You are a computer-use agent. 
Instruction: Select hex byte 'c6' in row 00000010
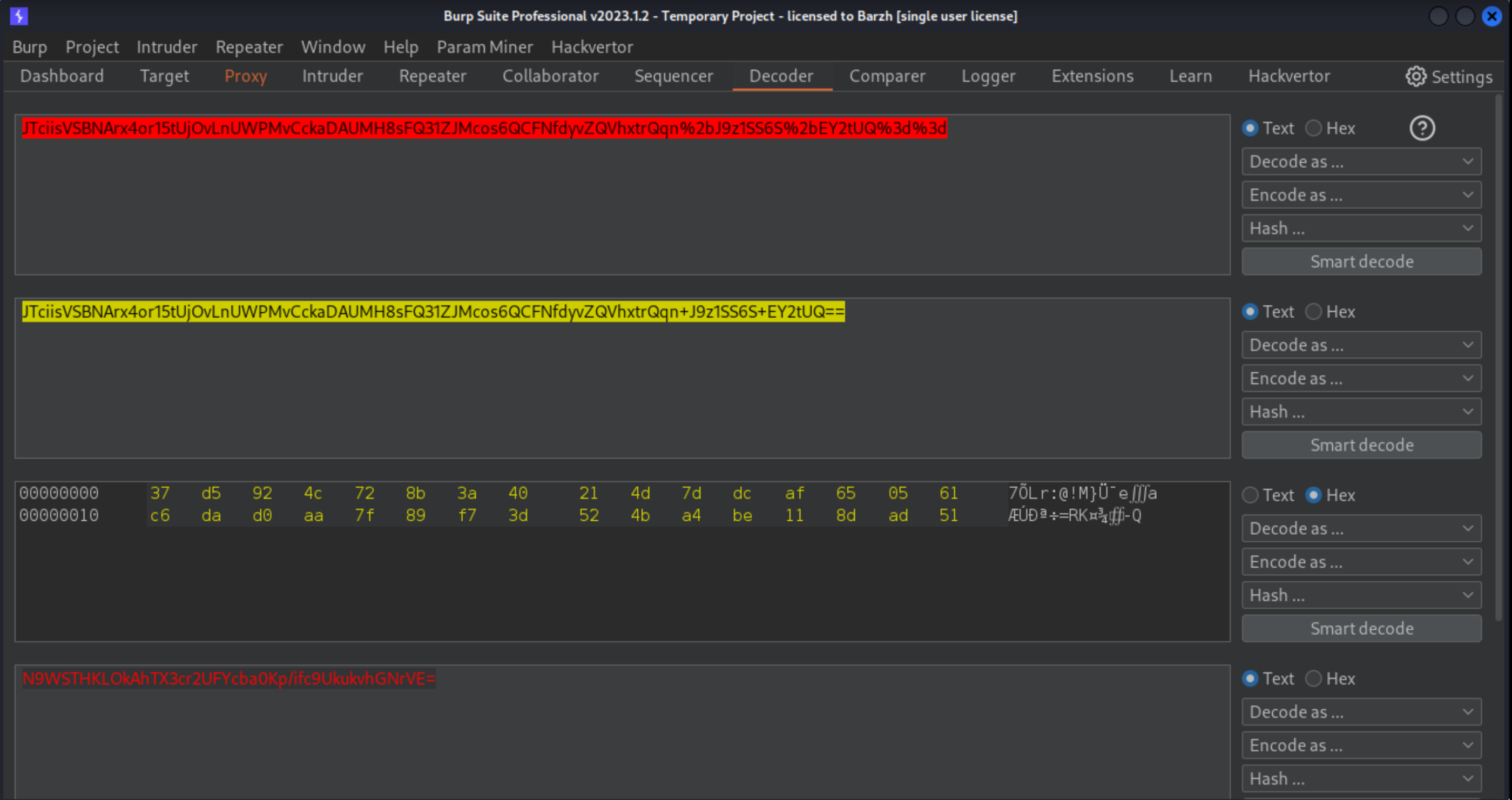coord(160,515)
